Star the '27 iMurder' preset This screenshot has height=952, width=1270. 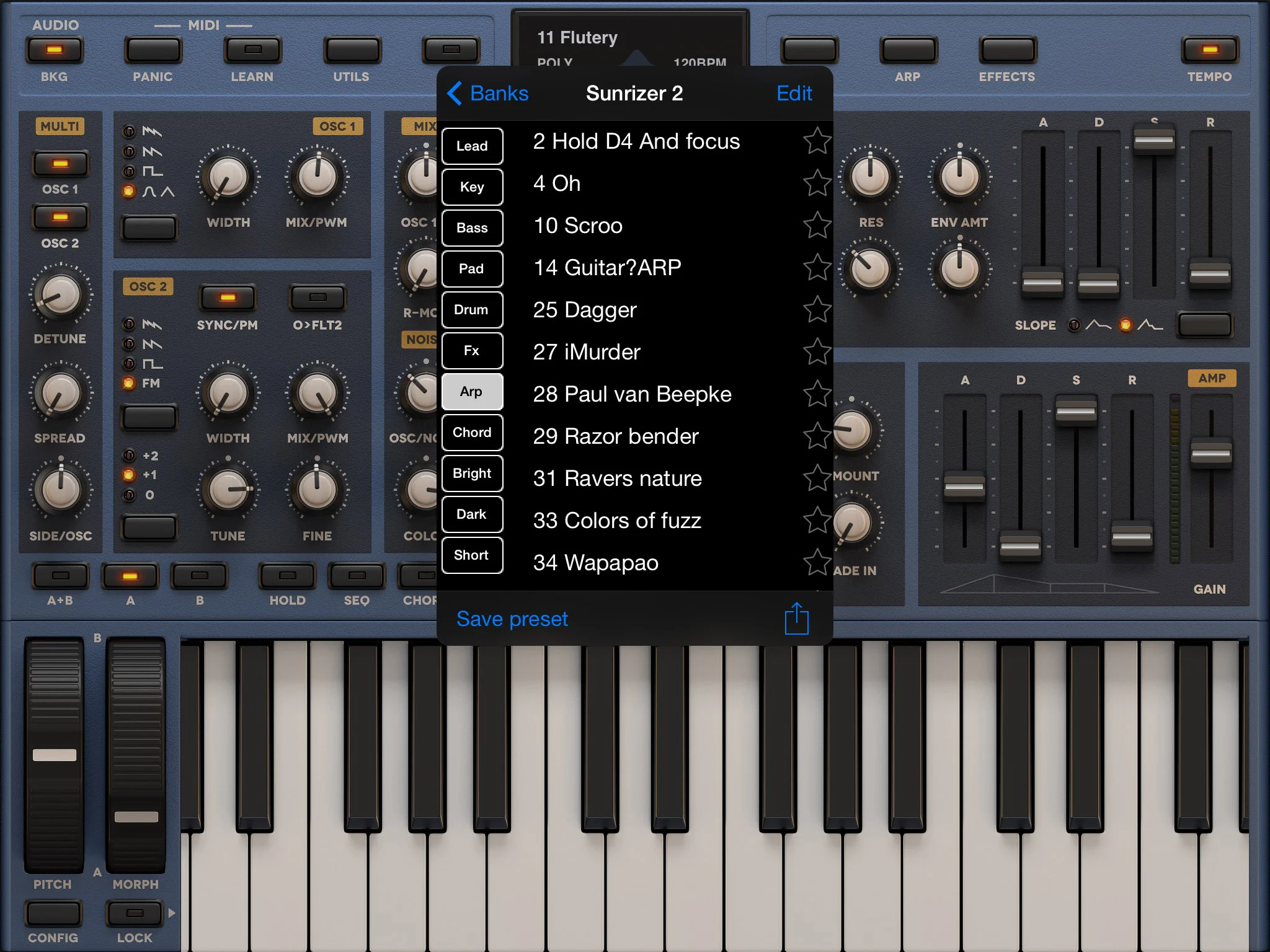(817, 351)
